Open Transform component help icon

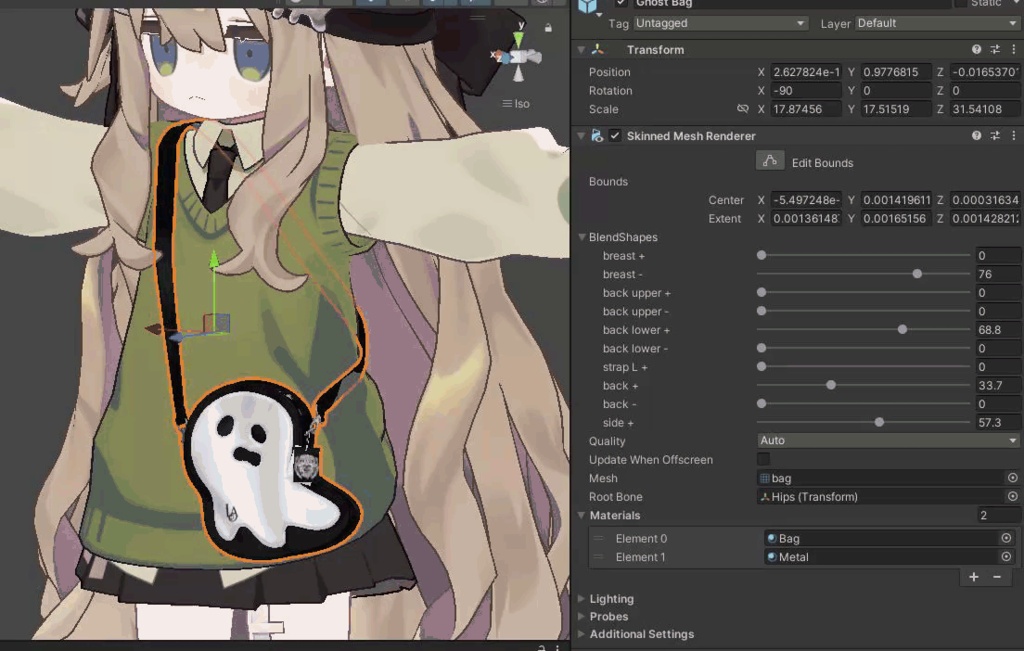click(976, 50)
